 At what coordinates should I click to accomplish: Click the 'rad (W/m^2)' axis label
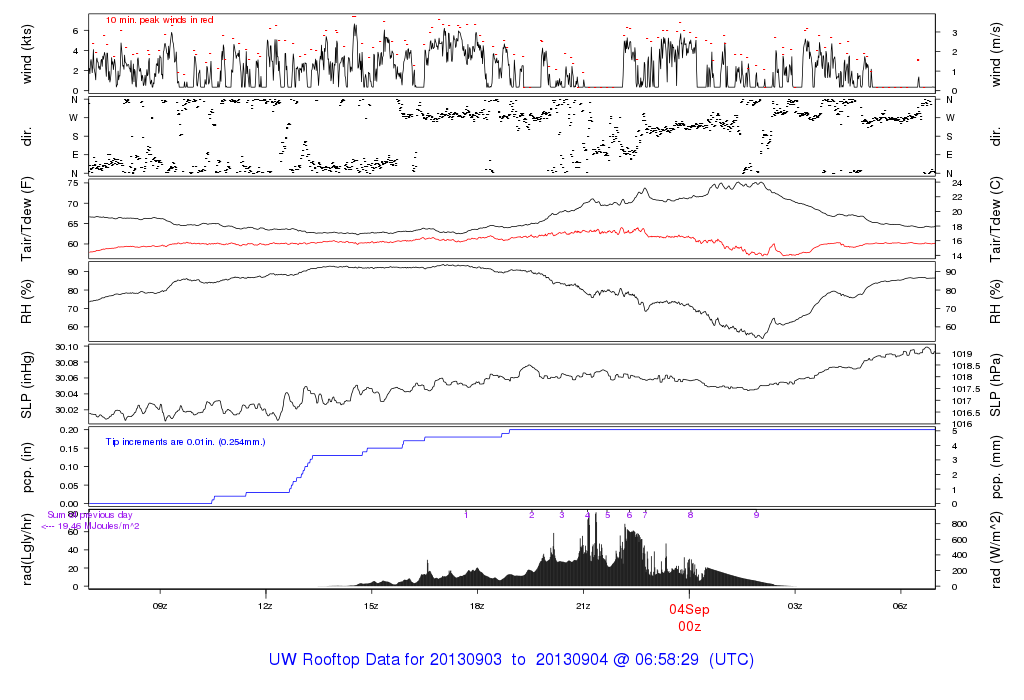pyautogui.click(x=995, y=549)
